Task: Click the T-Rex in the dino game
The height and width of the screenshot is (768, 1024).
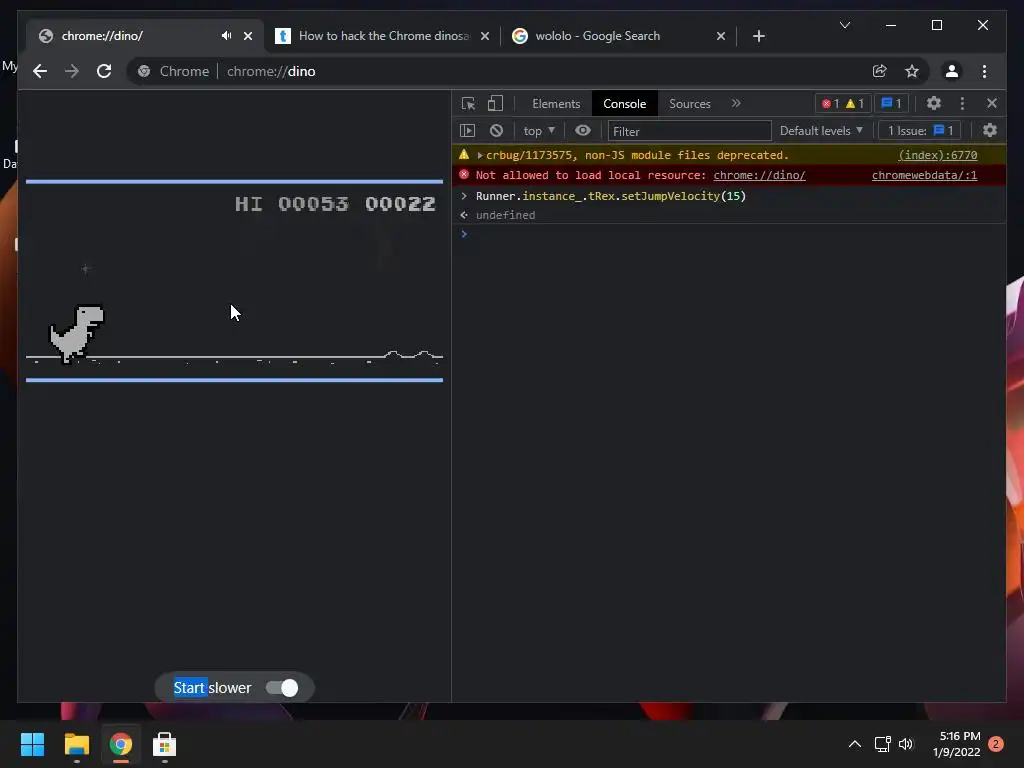Action: [x=77, y=333]
